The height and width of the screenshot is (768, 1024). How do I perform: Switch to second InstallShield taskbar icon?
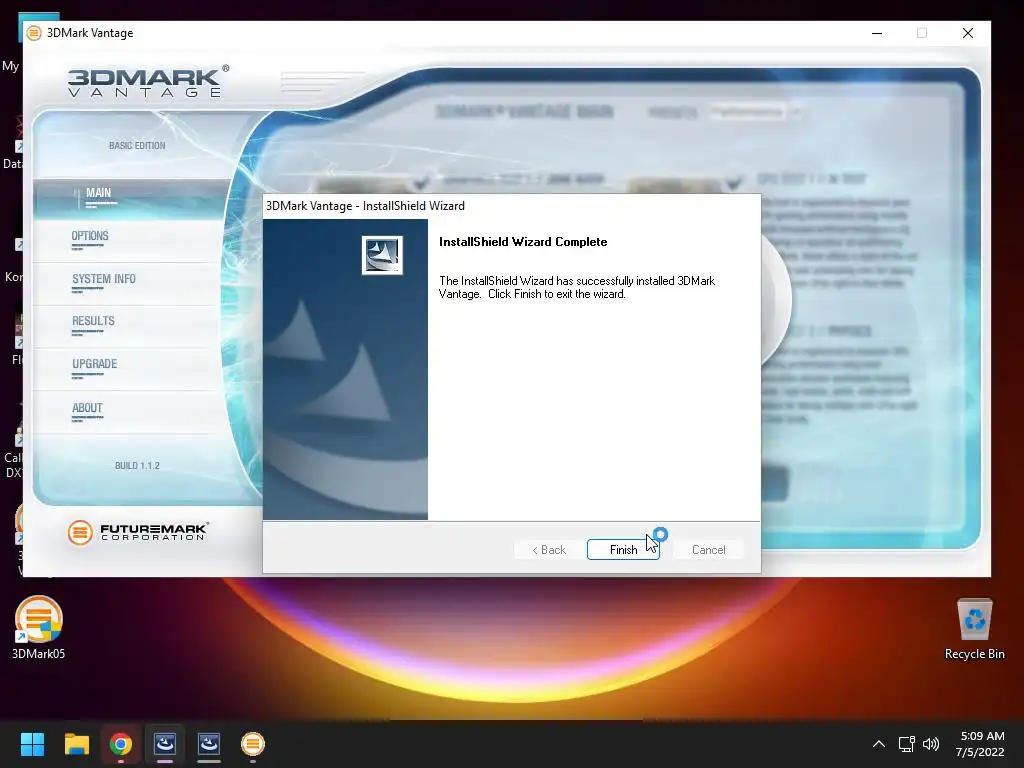pyautogui.click(x=209, y=744)
